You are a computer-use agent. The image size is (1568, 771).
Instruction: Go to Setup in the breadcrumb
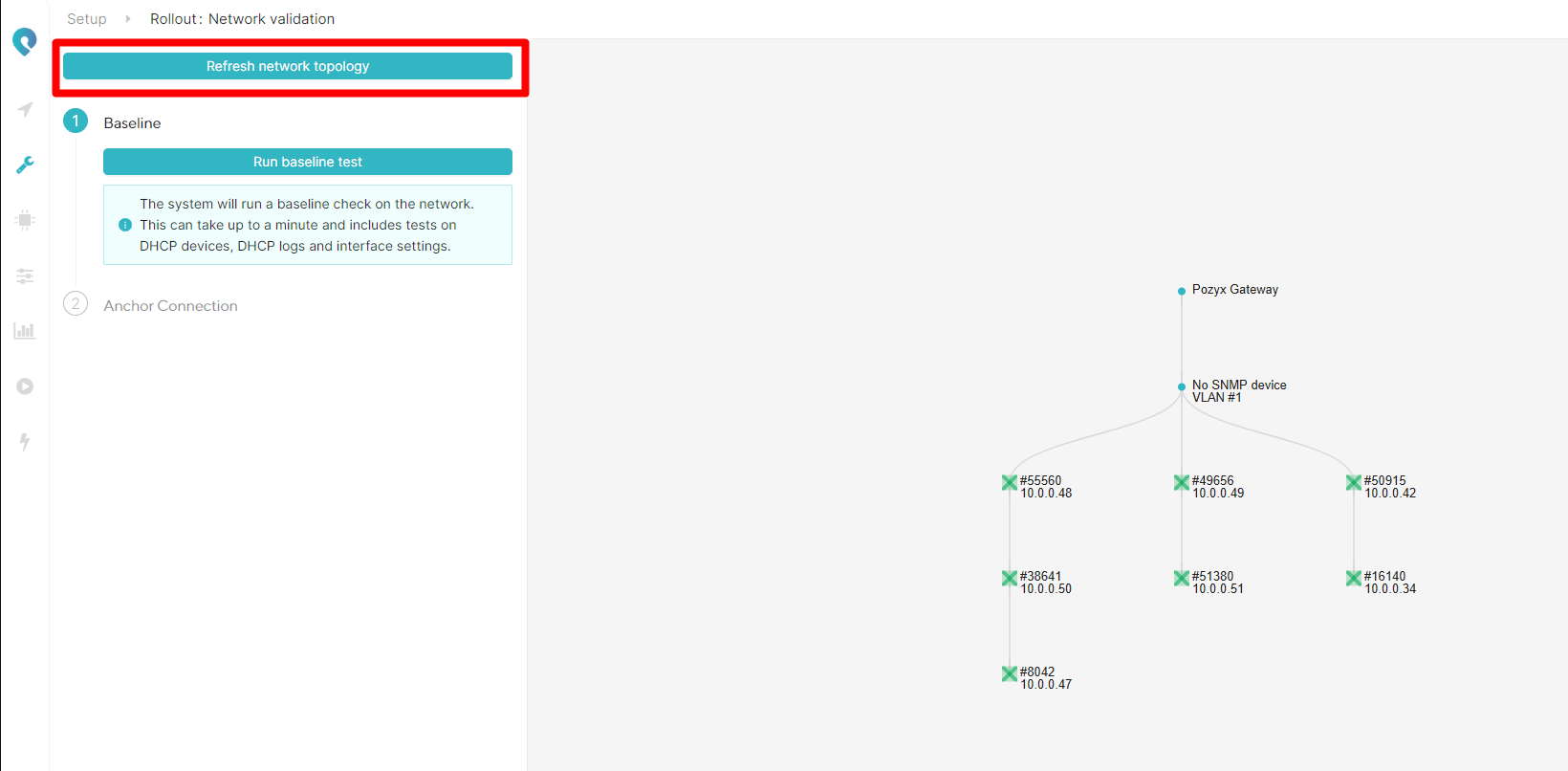pos(87,19)
